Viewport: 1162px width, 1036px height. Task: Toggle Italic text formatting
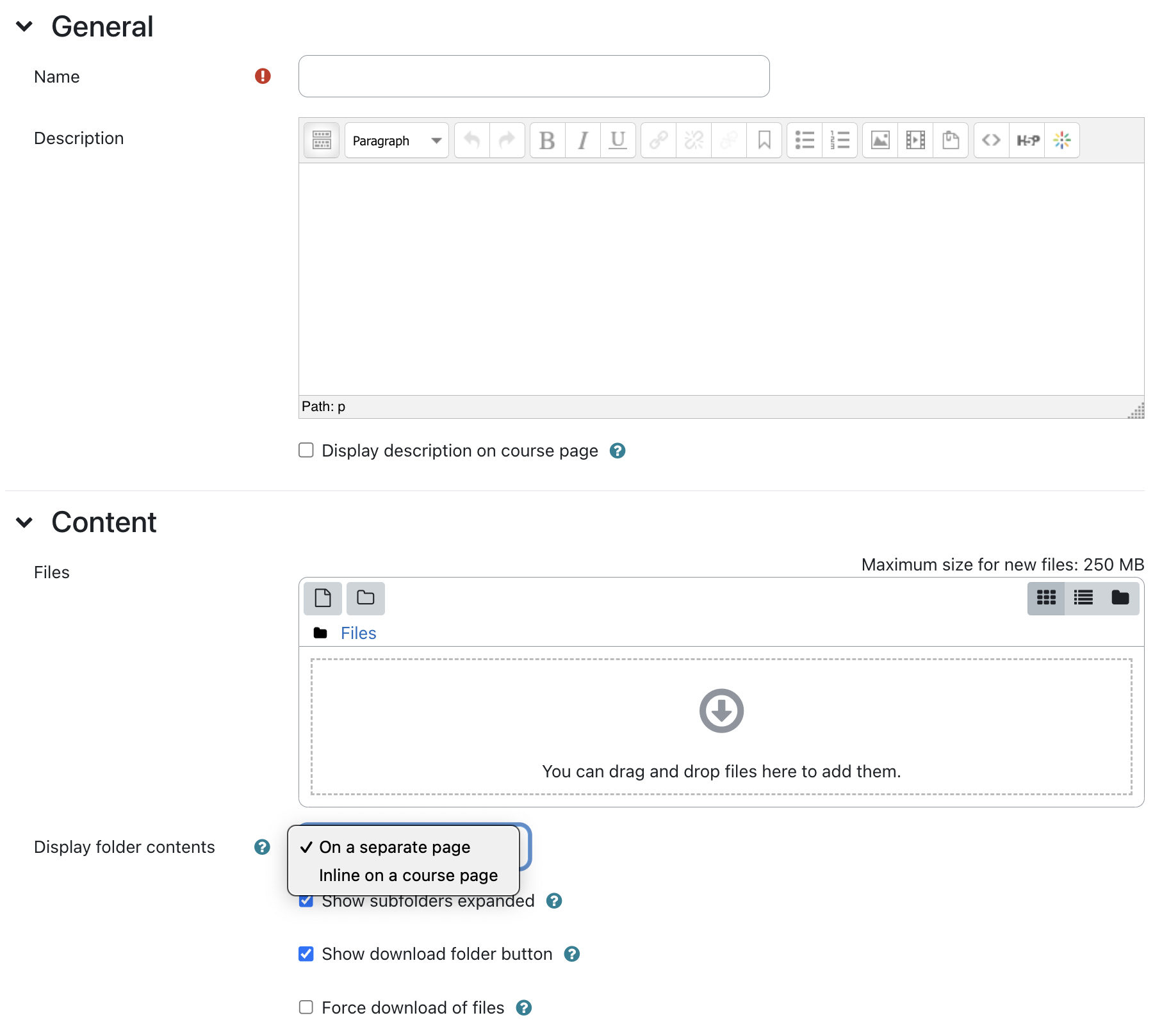click(582, 140)
